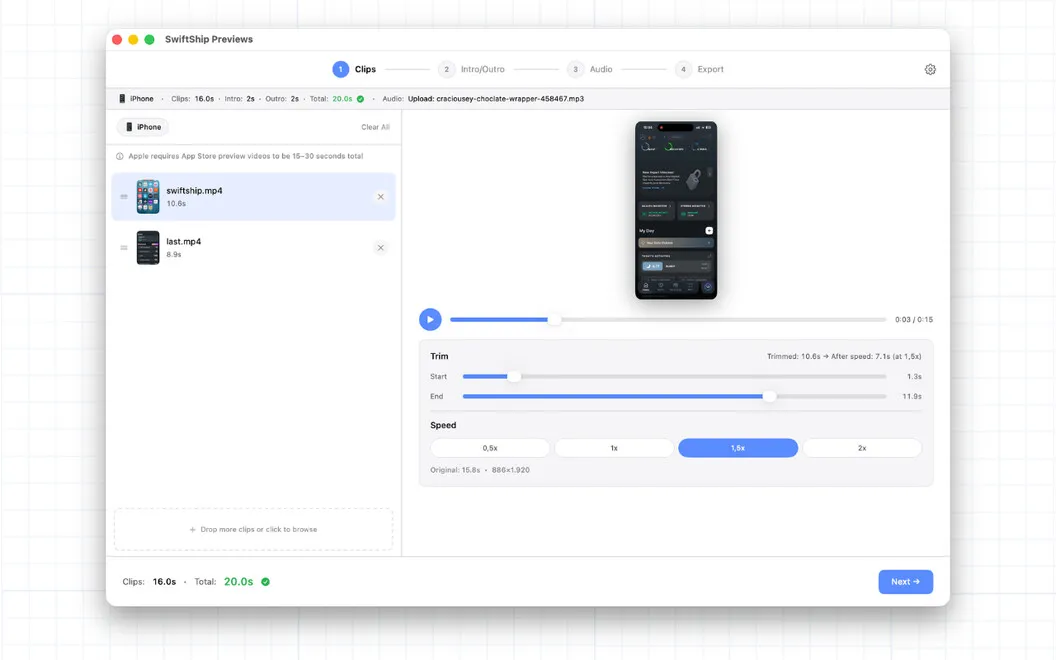Click Drop more clips or click to browse
The width and height of the screenshot is (1056, 660).
pyautogui.click(x=253, y=529)
